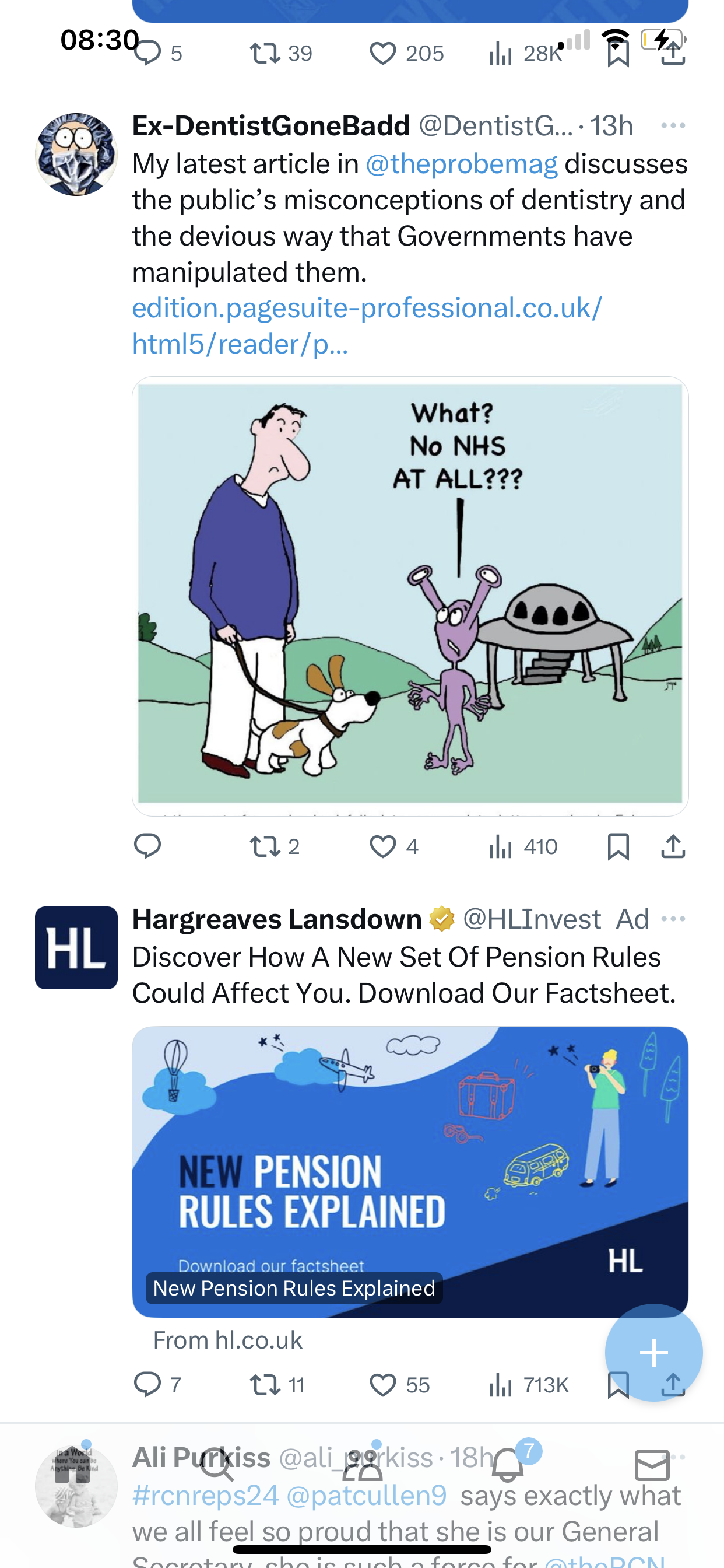The image size is (724, 1568).
Task: Retweet the Ex-DentistGoneBadd post
Action: (x=275, y=846)
